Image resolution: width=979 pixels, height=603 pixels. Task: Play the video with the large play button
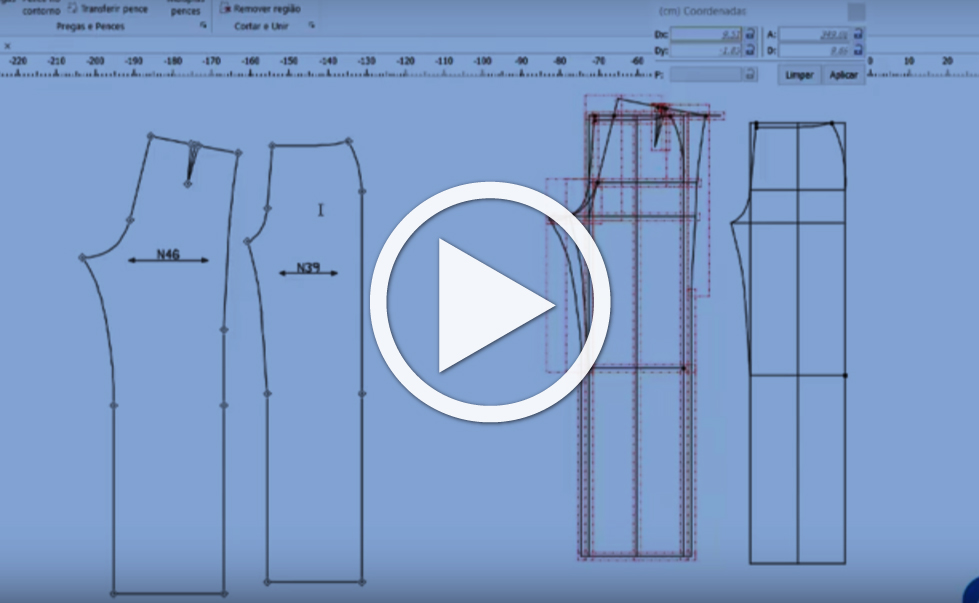point(490,302)
